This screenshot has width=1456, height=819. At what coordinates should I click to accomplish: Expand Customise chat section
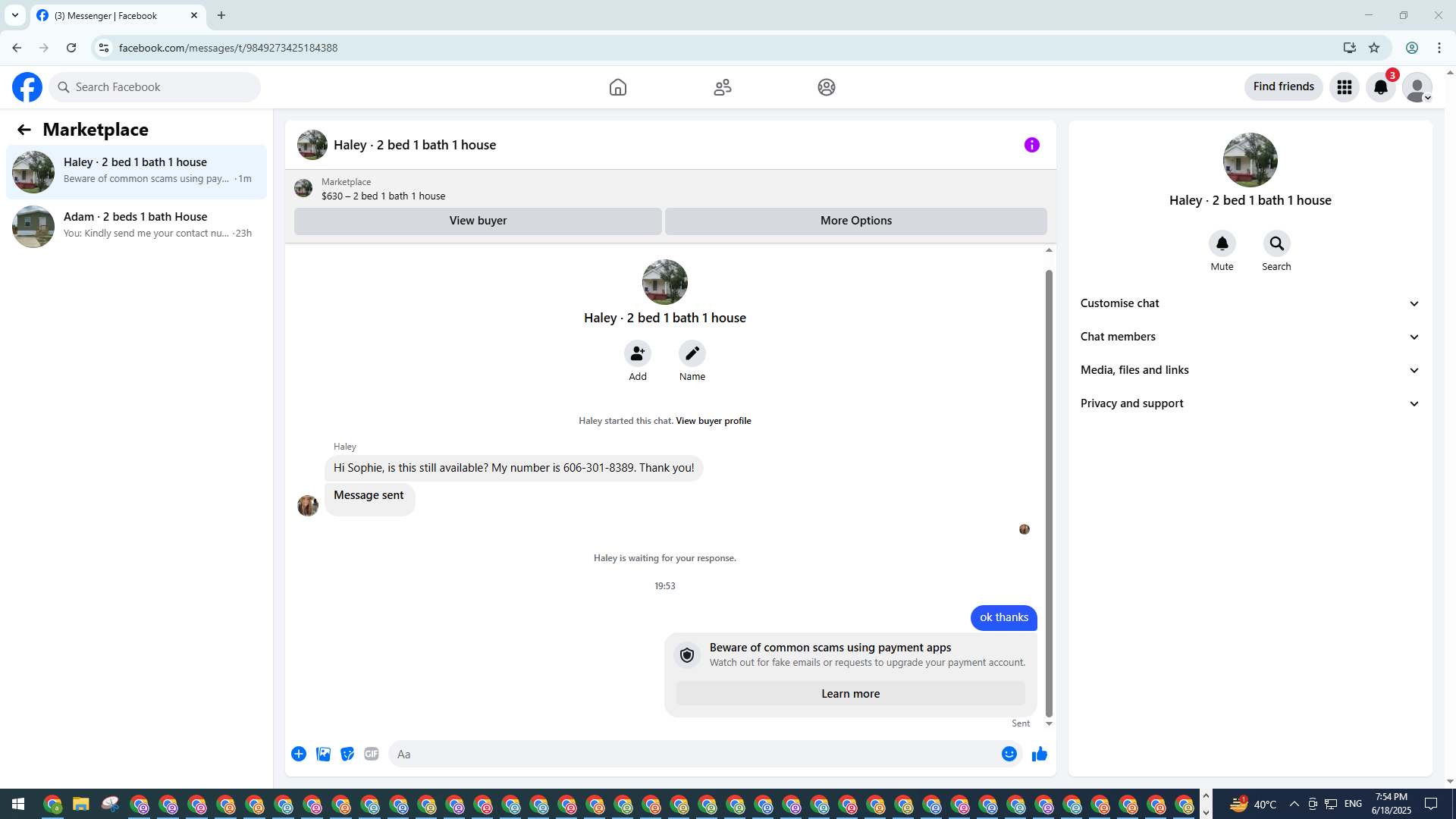(x=1250, y=303)
